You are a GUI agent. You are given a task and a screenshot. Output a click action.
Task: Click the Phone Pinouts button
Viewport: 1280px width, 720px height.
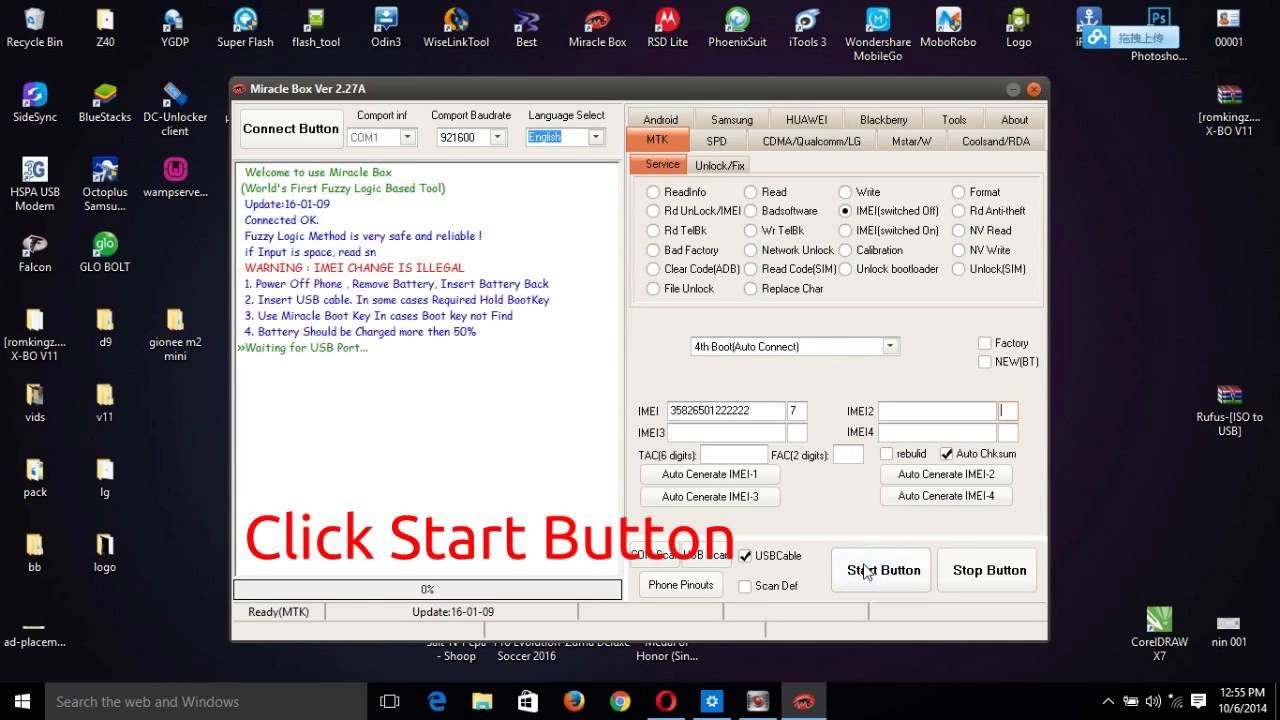pyautogui.click(x=681, y=585)
